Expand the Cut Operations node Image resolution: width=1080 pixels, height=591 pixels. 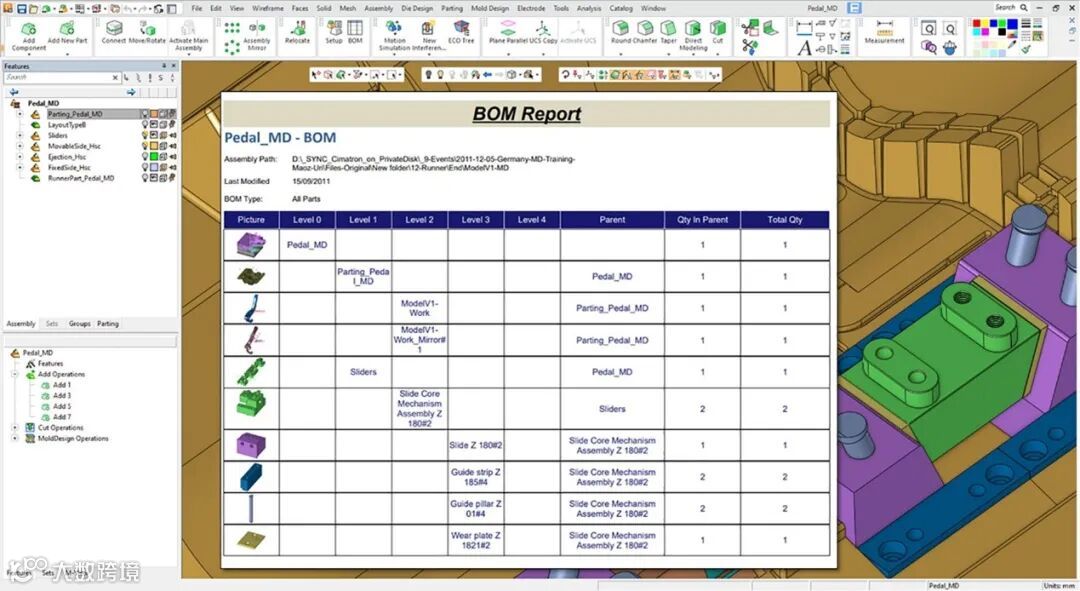click(14, 428)
